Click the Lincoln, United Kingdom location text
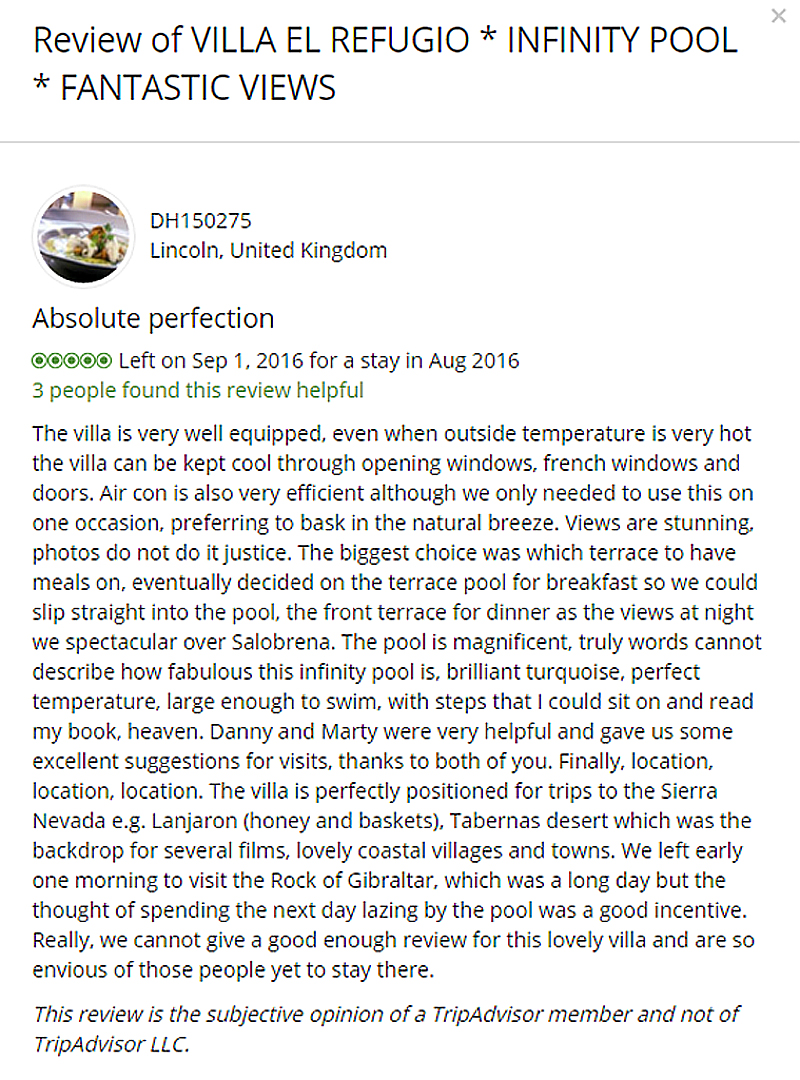 tap(268, 250)
